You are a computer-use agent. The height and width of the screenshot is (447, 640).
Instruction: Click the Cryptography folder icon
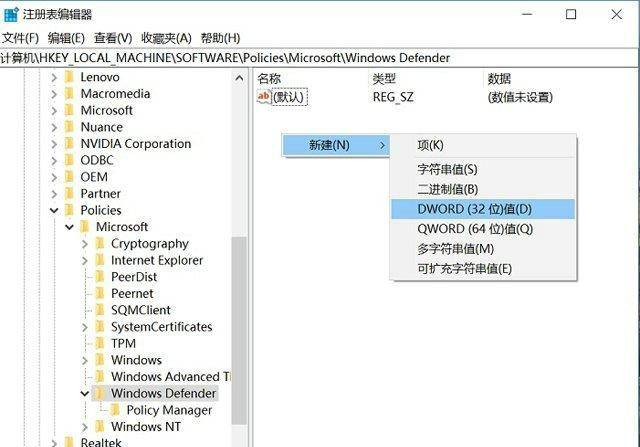pos(100,244)
